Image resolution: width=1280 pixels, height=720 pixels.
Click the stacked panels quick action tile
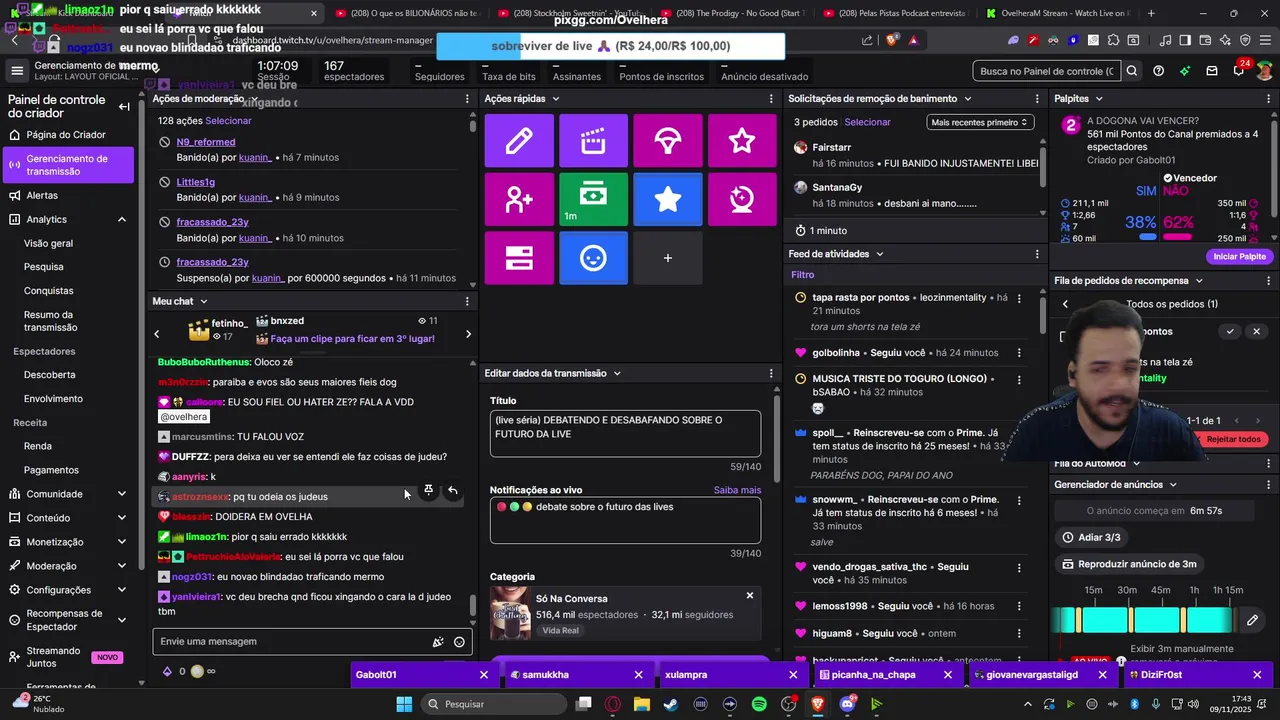pos(519,258)
